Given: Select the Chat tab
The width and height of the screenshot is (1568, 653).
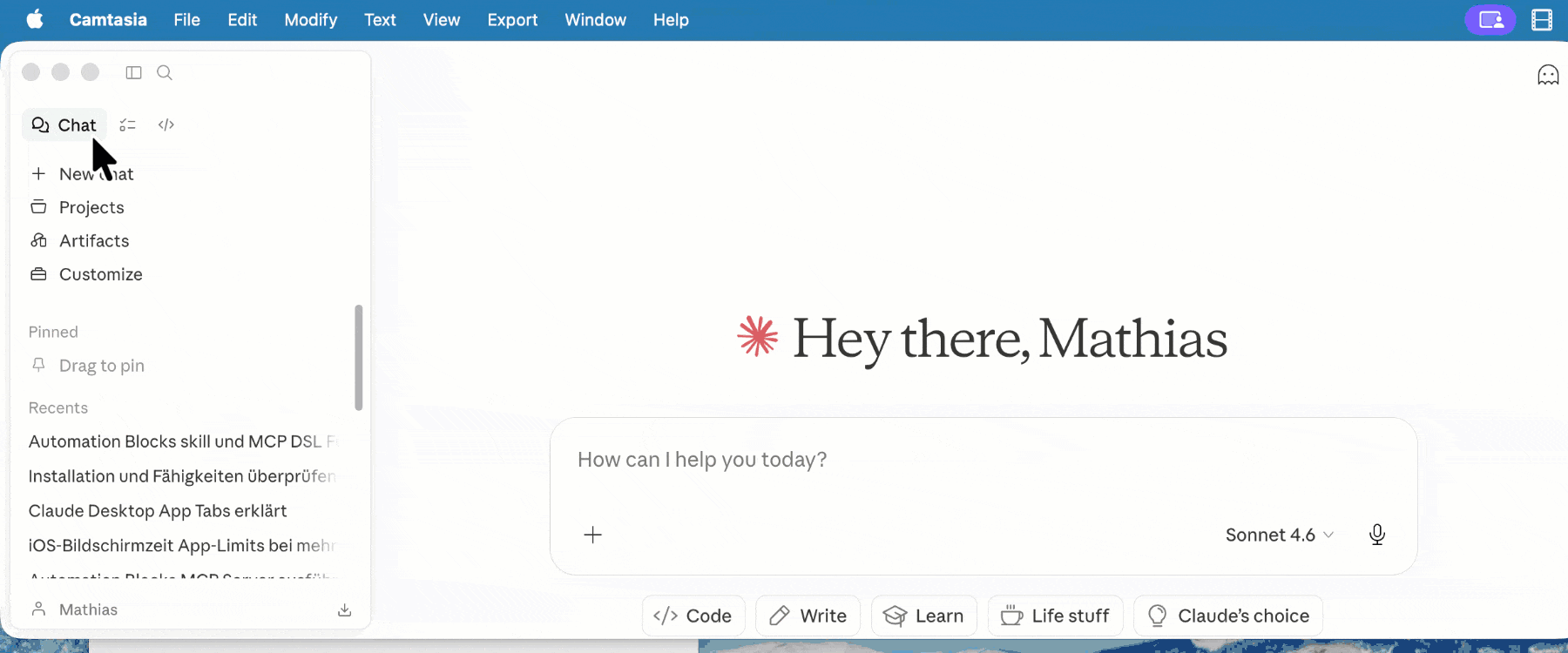Looking at the screenshot, I should [64, 125].
